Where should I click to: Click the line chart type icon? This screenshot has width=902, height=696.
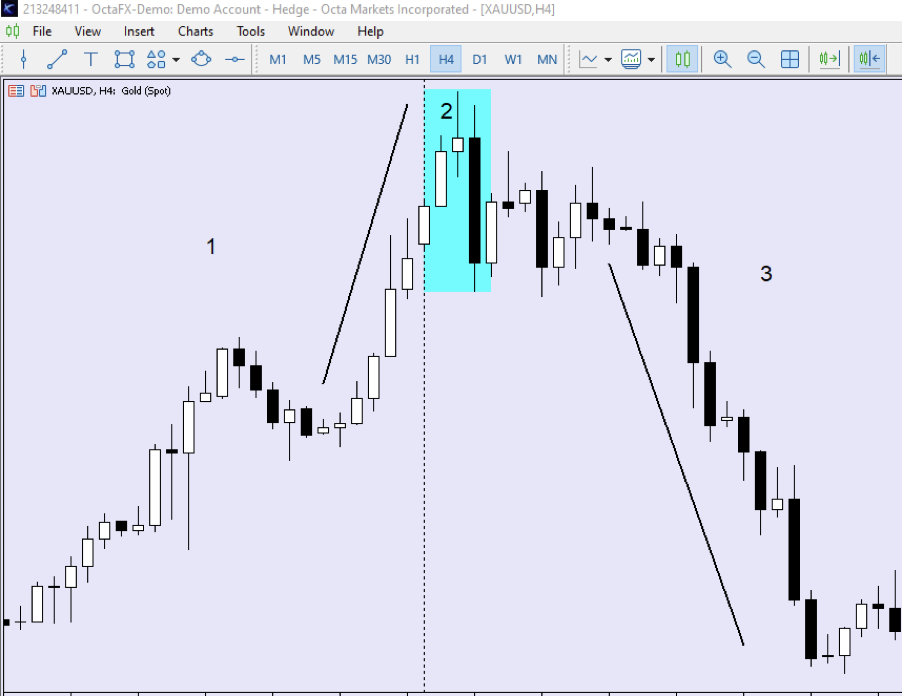[x=588, y=59]
